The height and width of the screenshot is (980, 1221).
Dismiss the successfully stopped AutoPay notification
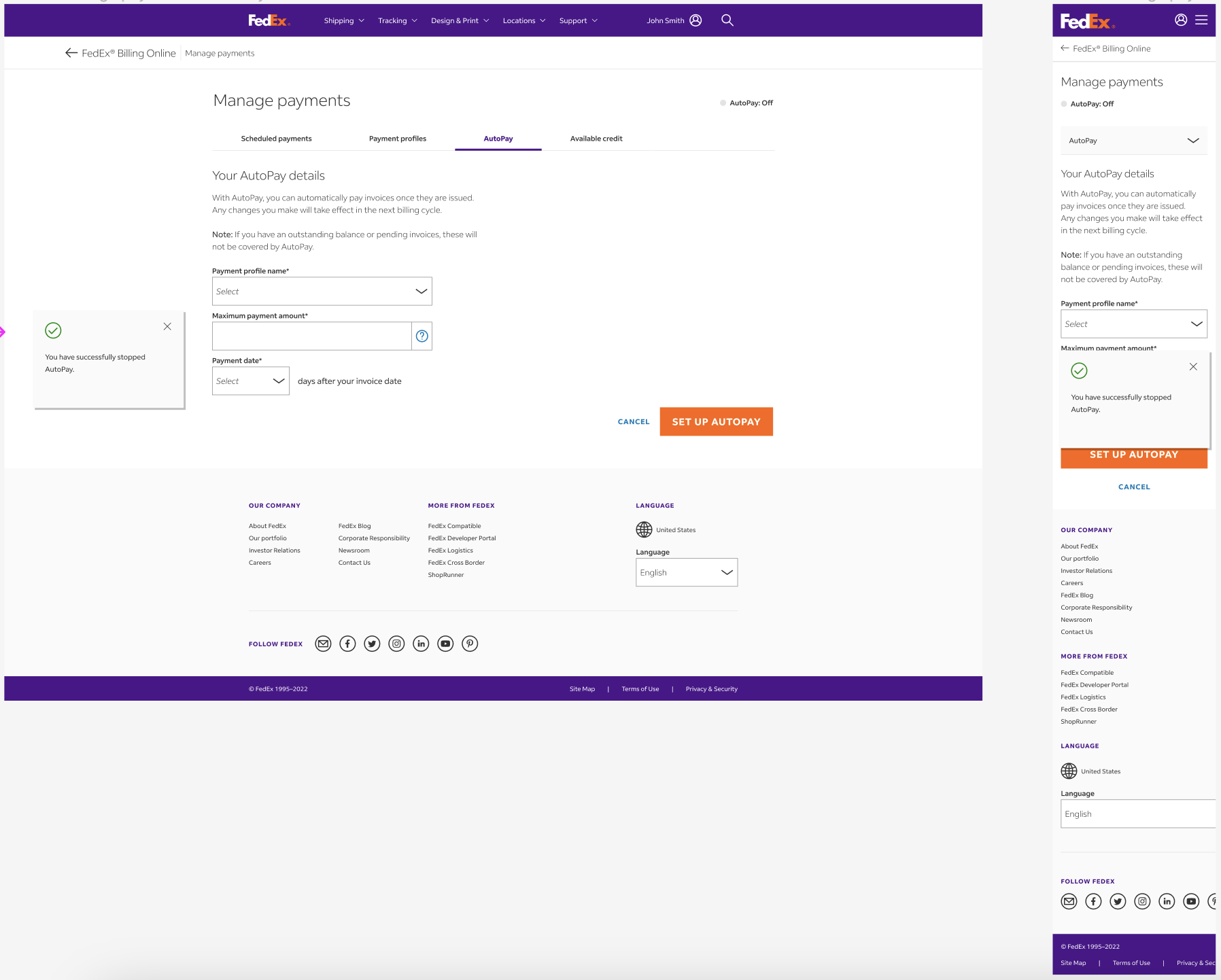click(x=167, y=326)
